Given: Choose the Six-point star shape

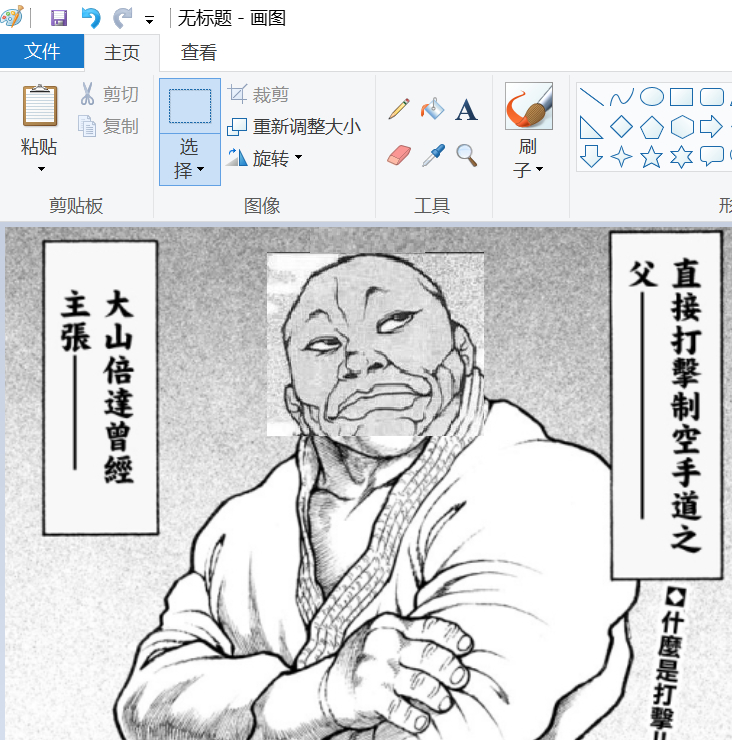Looking at the screenshot, I should (682, 157).
